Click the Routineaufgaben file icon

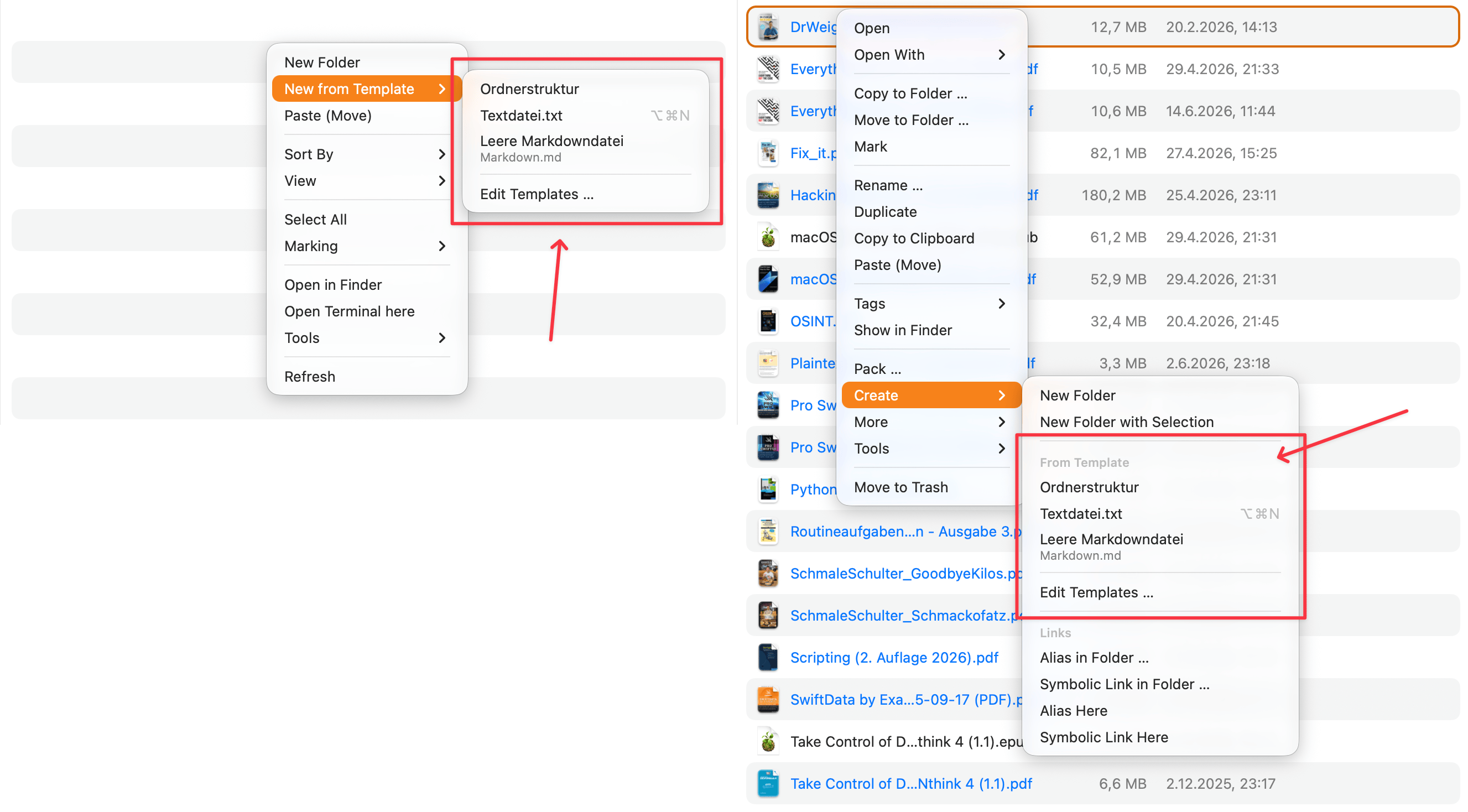tap(768, 531)
